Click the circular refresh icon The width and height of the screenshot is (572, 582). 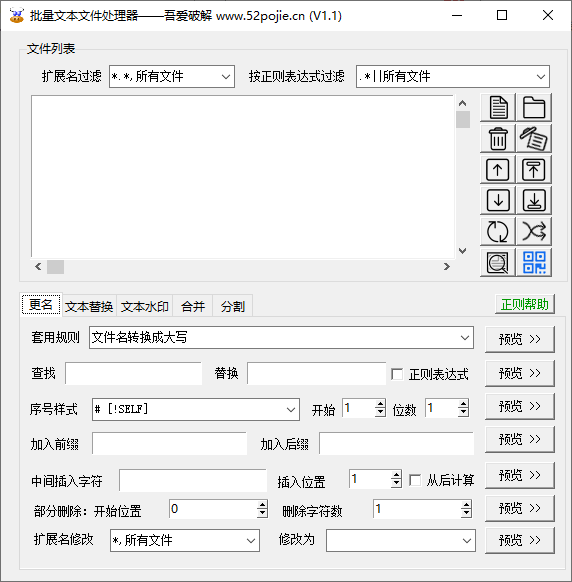click(x=498, y=231)
